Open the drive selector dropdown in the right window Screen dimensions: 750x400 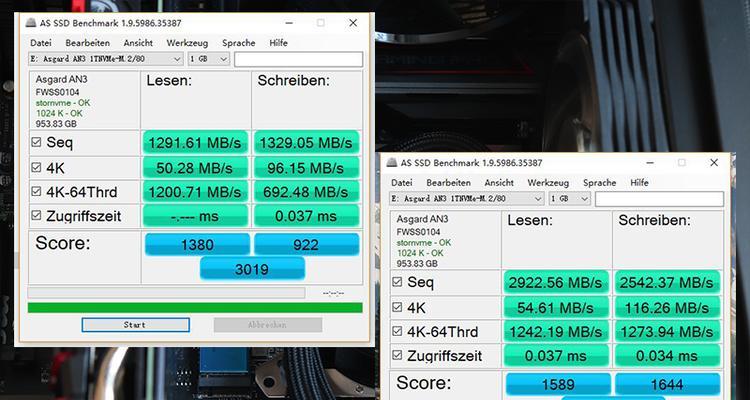click(467, 199)
